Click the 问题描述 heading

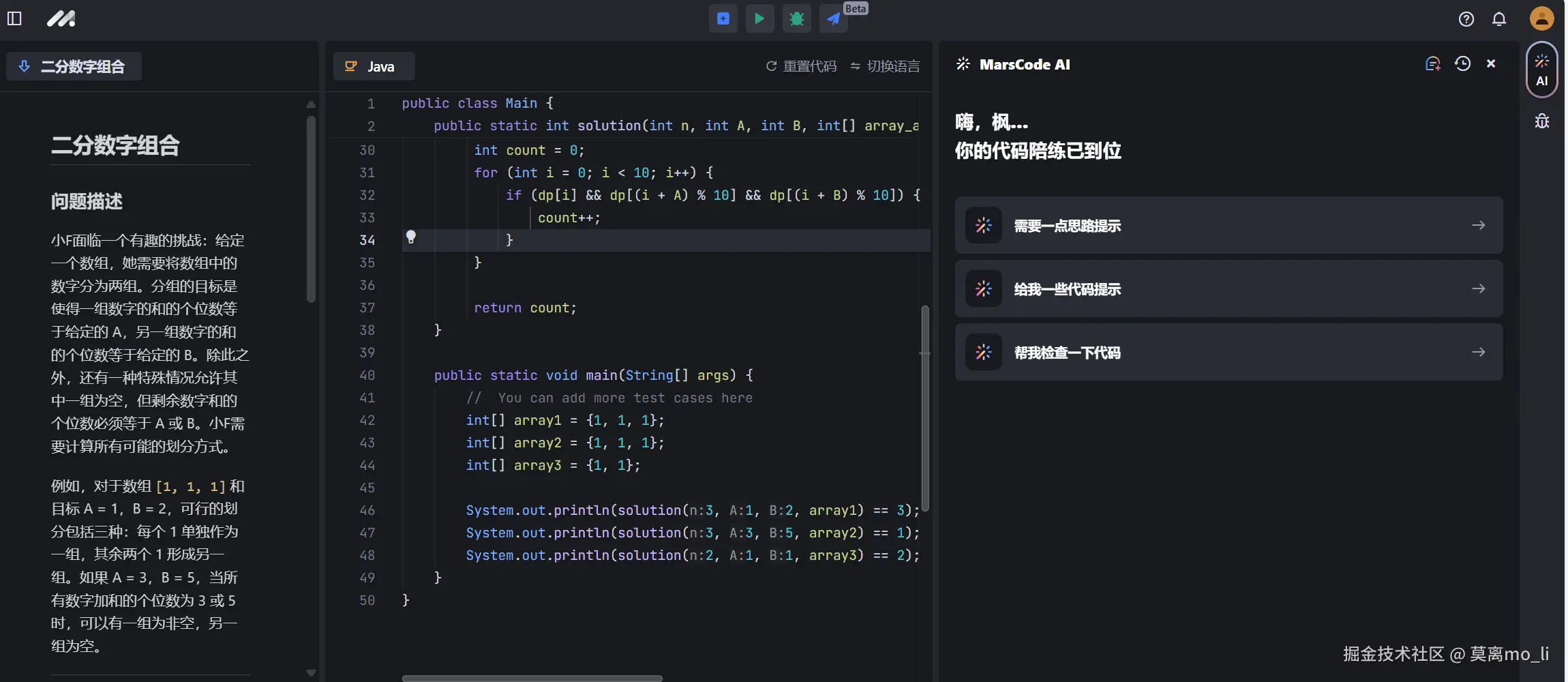click(x=87, y=201)
